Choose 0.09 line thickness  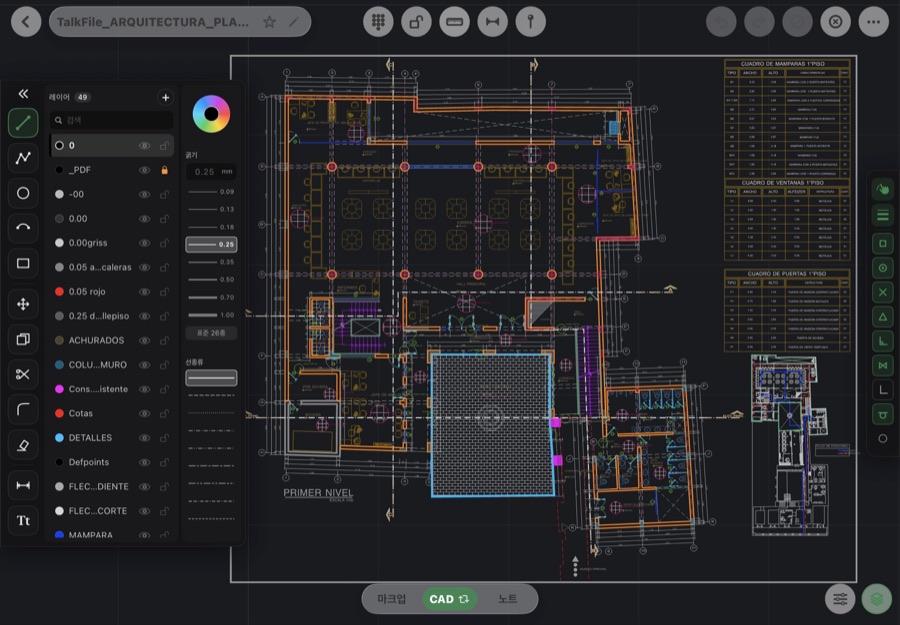[211, 192]
